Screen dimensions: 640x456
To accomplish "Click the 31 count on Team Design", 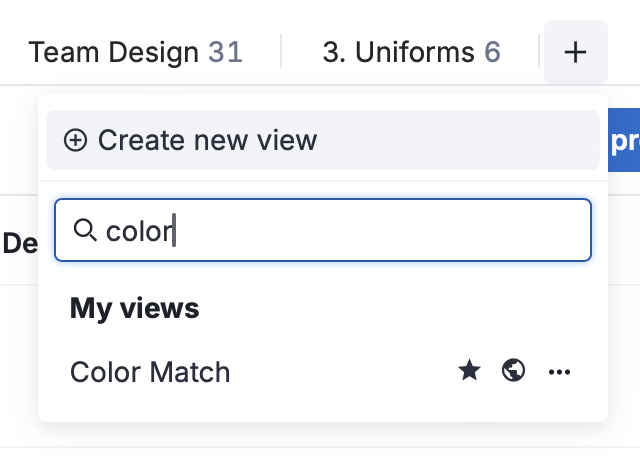I will click(226, 52).
